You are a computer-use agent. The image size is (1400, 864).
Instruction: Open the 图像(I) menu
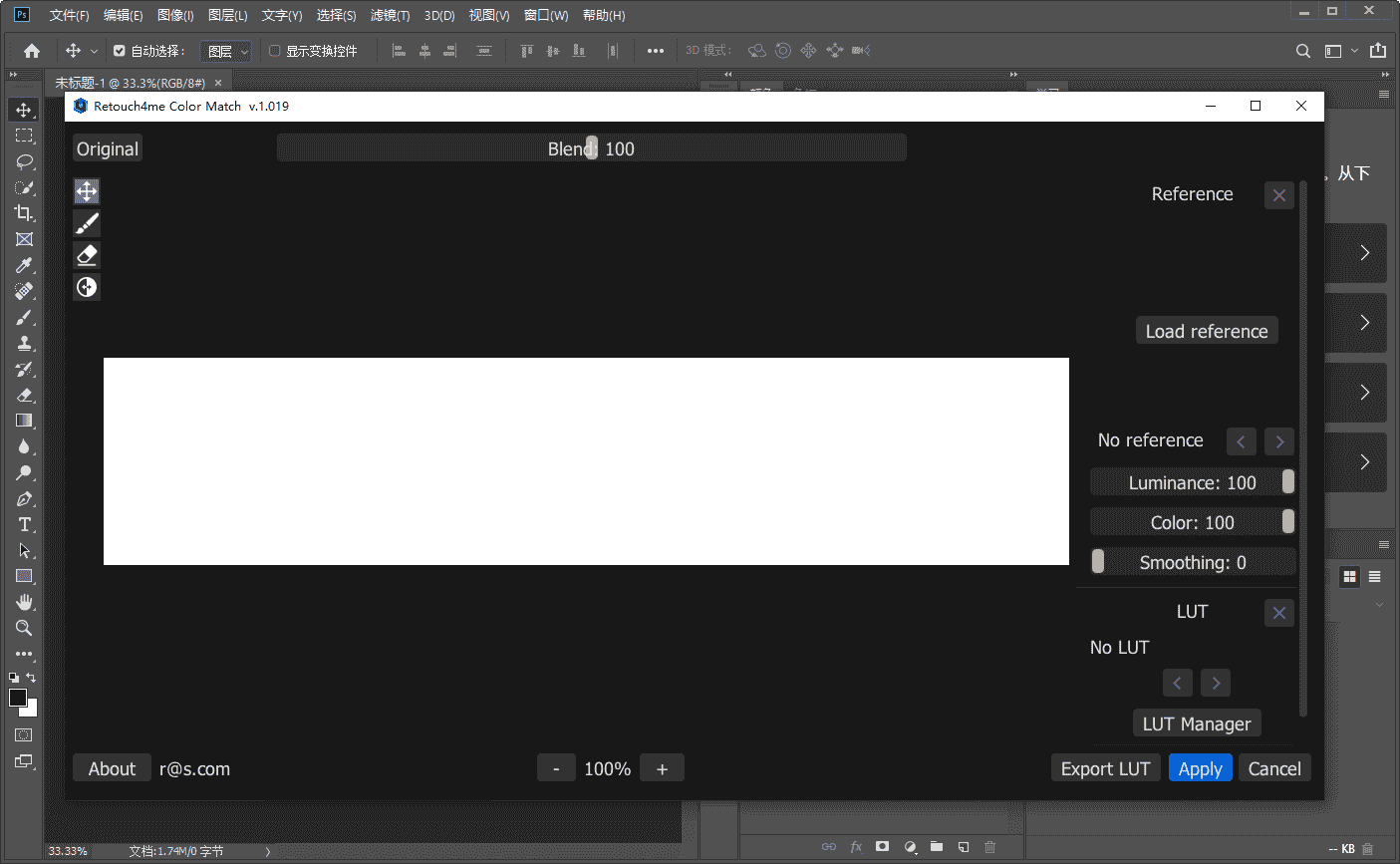coord(175,15)
